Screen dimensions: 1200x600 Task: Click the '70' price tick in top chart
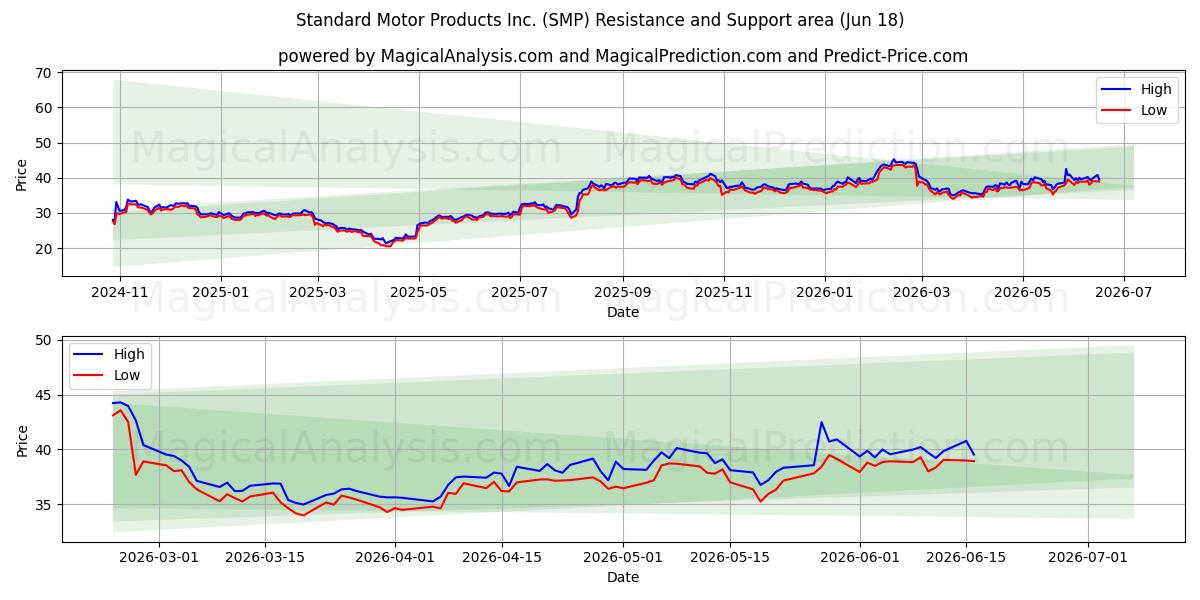(43, 73)
